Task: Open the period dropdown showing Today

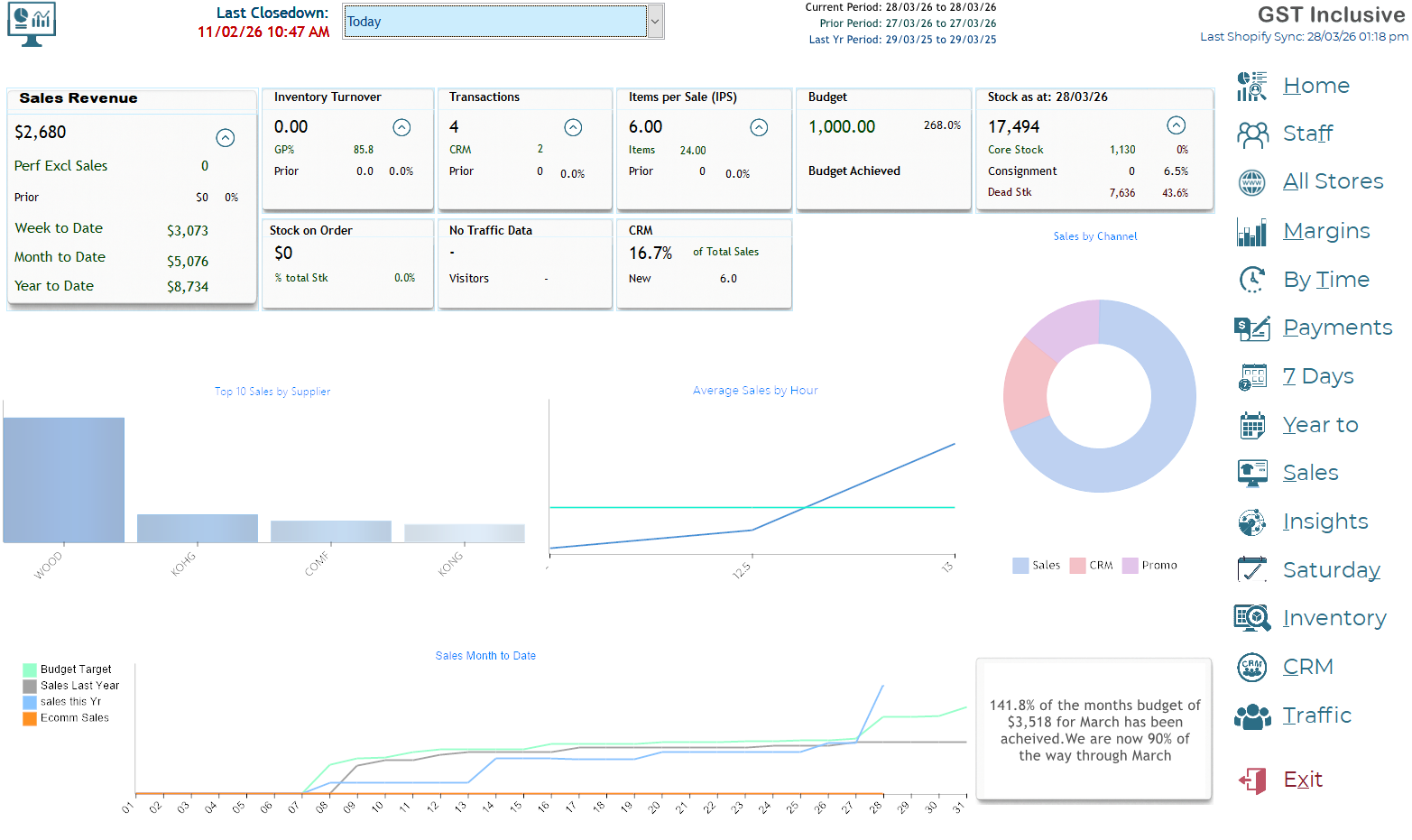Action: 656,22
